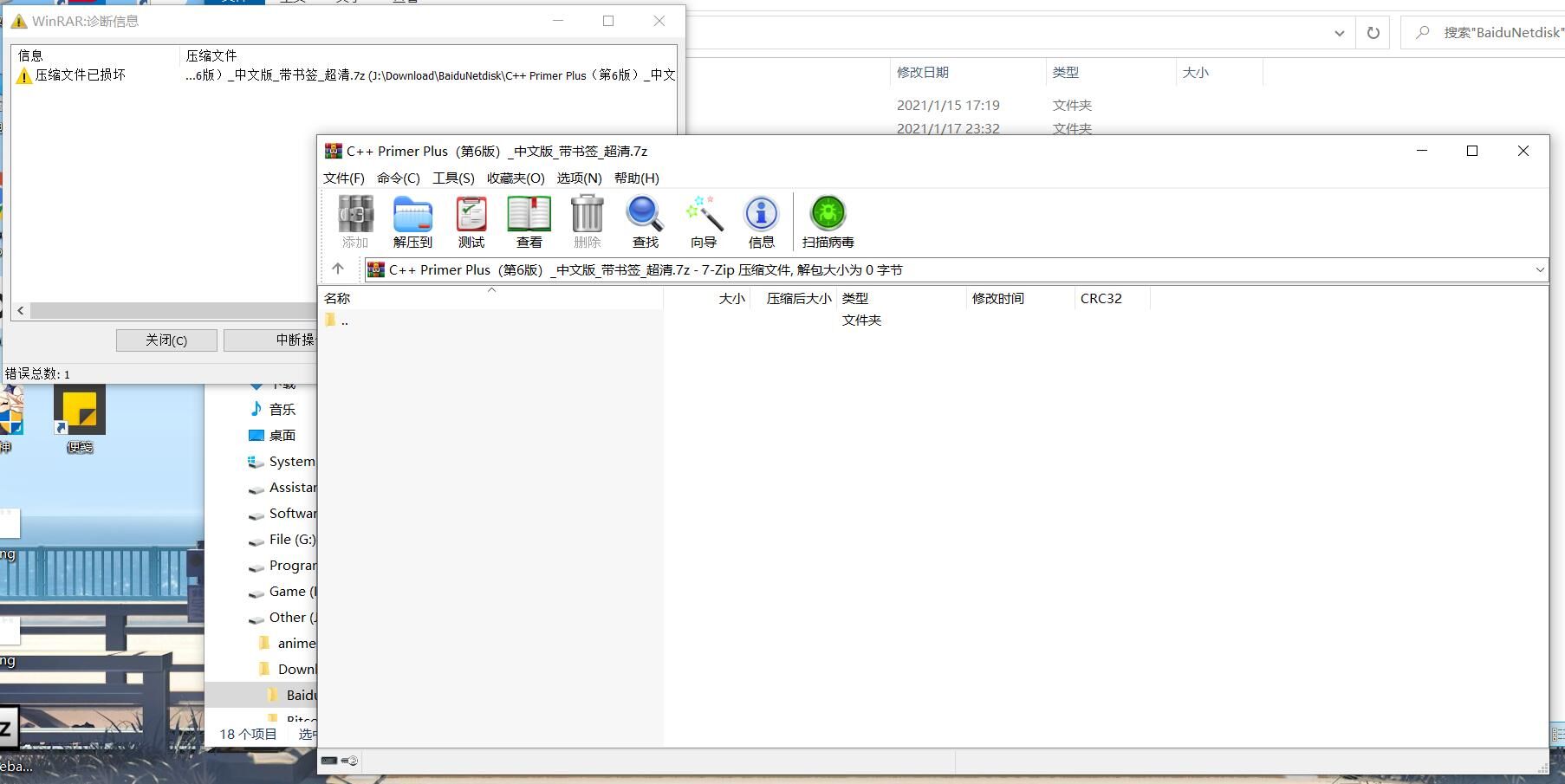Go up one level arrow in WinRAR
1565x784 pixels.
(x=338, y=269)
